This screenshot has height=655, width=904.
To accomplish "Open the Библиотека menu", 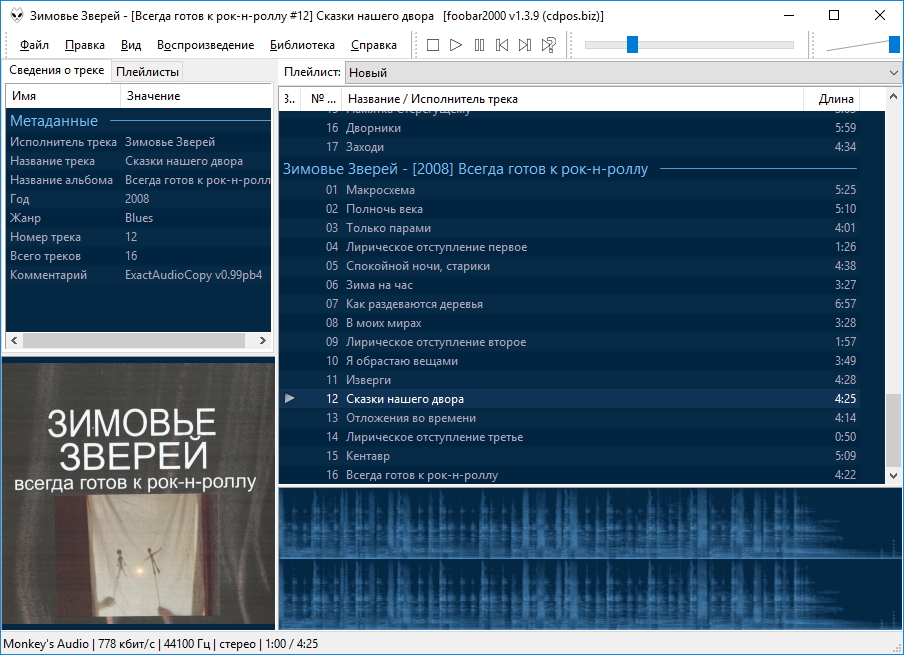I will 302,45.
